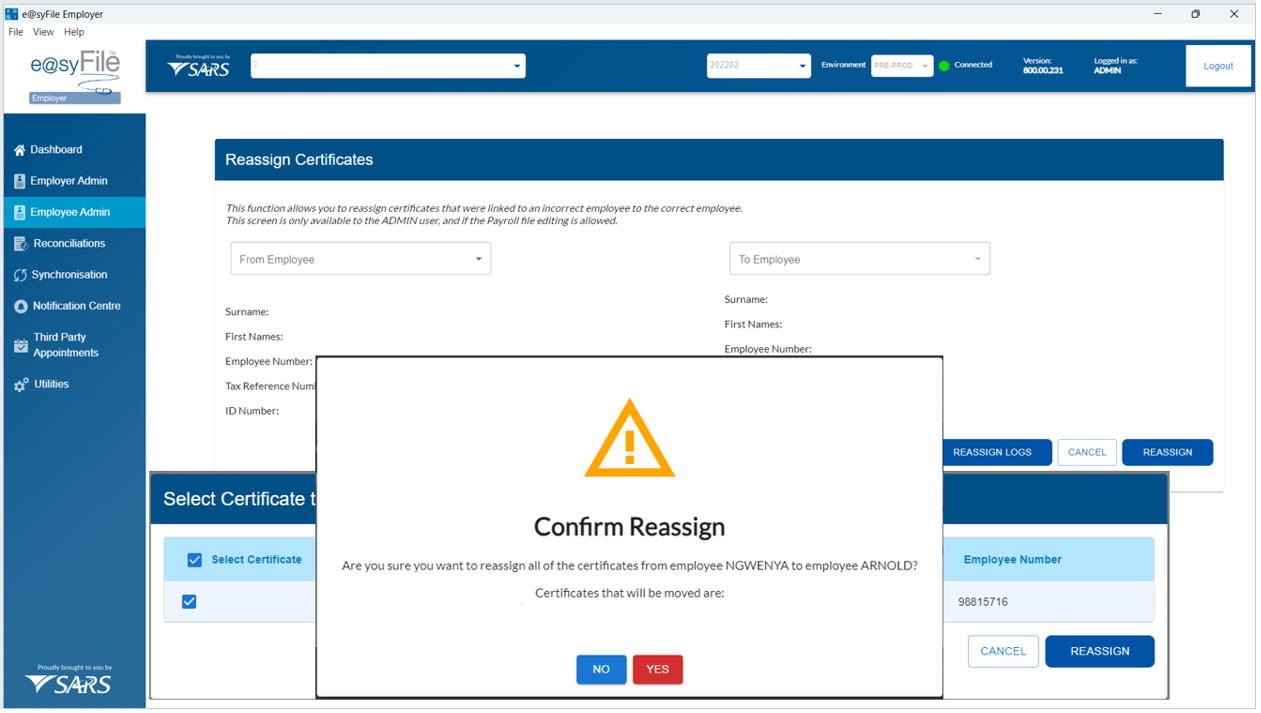Toggle the Select Certificate header checkbox

tap(195, 560)
